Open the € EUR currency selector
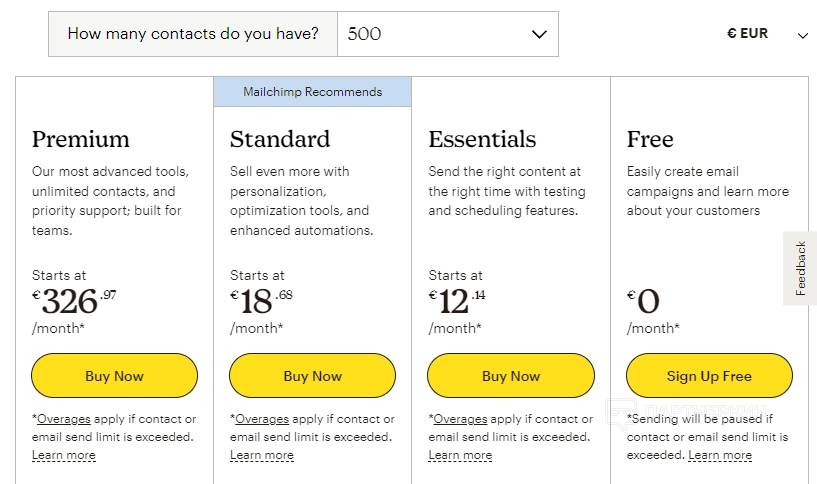Screen dimensions: 817x484 (x=748, y=34)
